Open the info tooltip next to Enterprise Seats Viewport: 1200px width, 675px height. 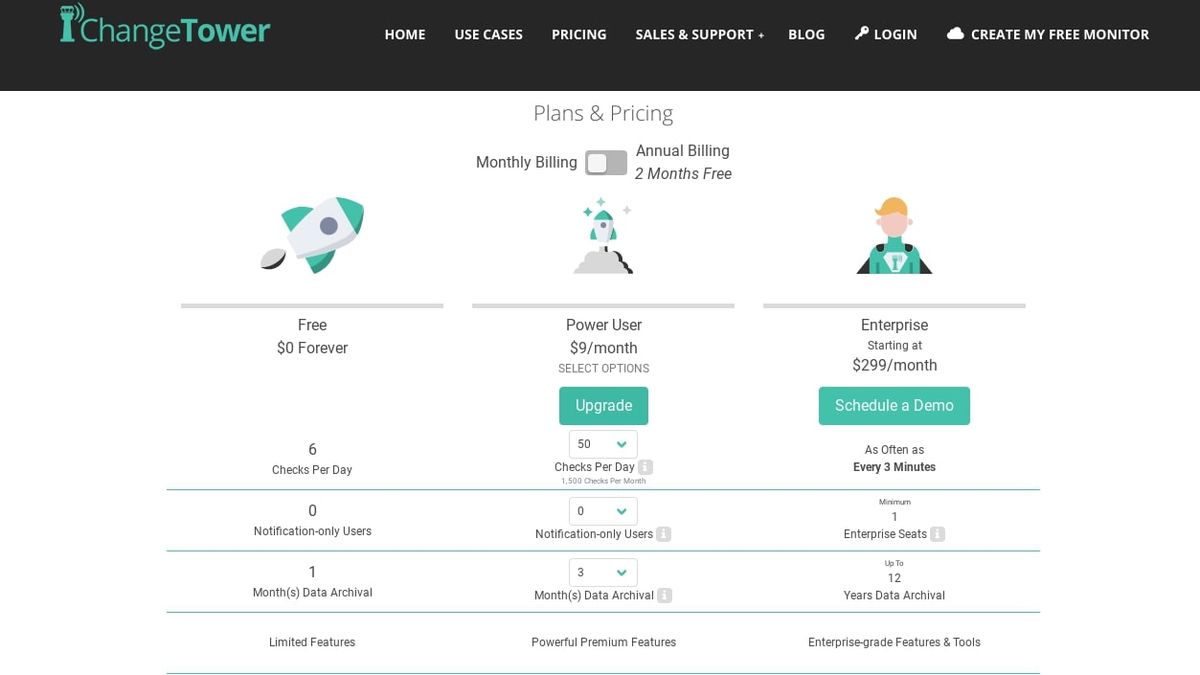point(936,534)
